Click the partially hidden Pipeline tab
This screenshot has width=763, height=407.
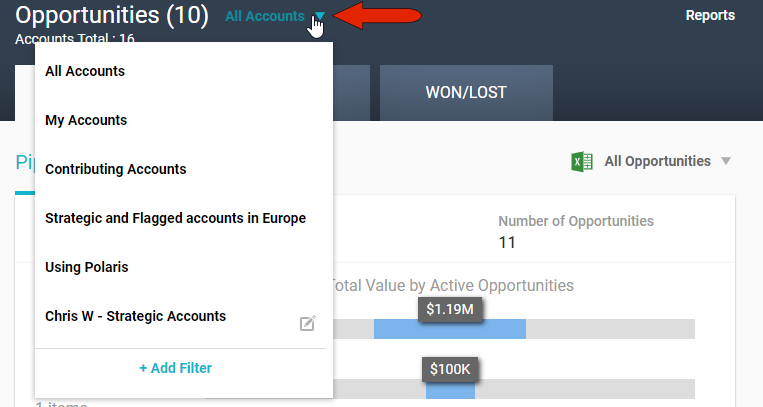click(x=24, y=163)
